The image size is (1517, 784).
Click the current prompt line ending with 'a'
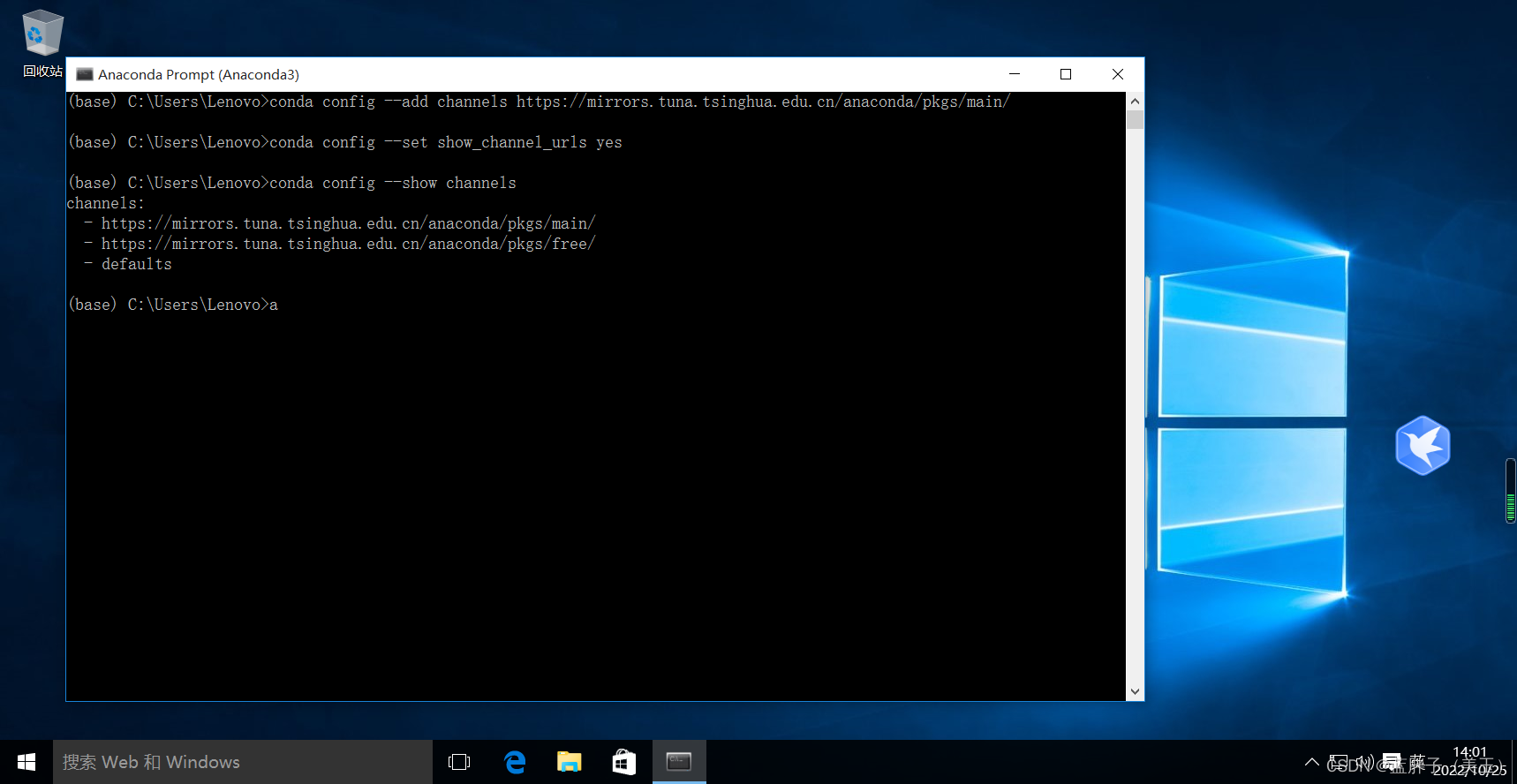pyautogui.click(x=173, y=305)
